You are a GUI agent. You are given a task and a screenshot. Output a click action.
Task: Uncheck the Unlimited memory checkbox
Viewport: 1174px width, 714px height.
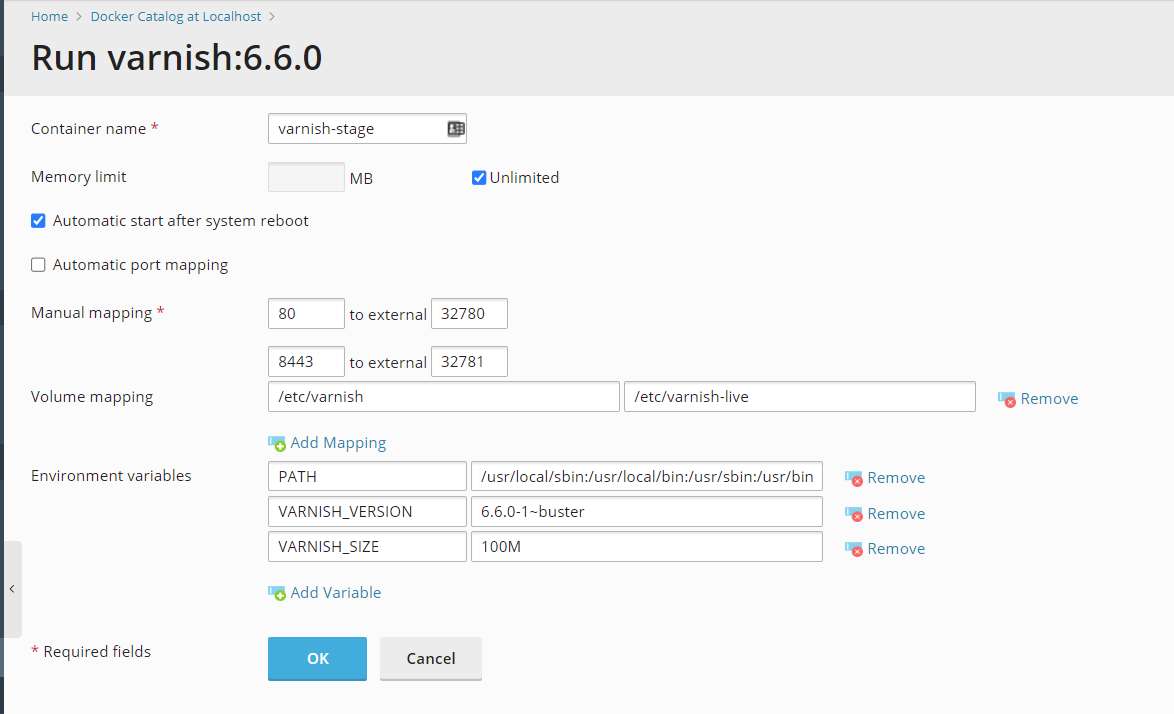pos(479,177)
